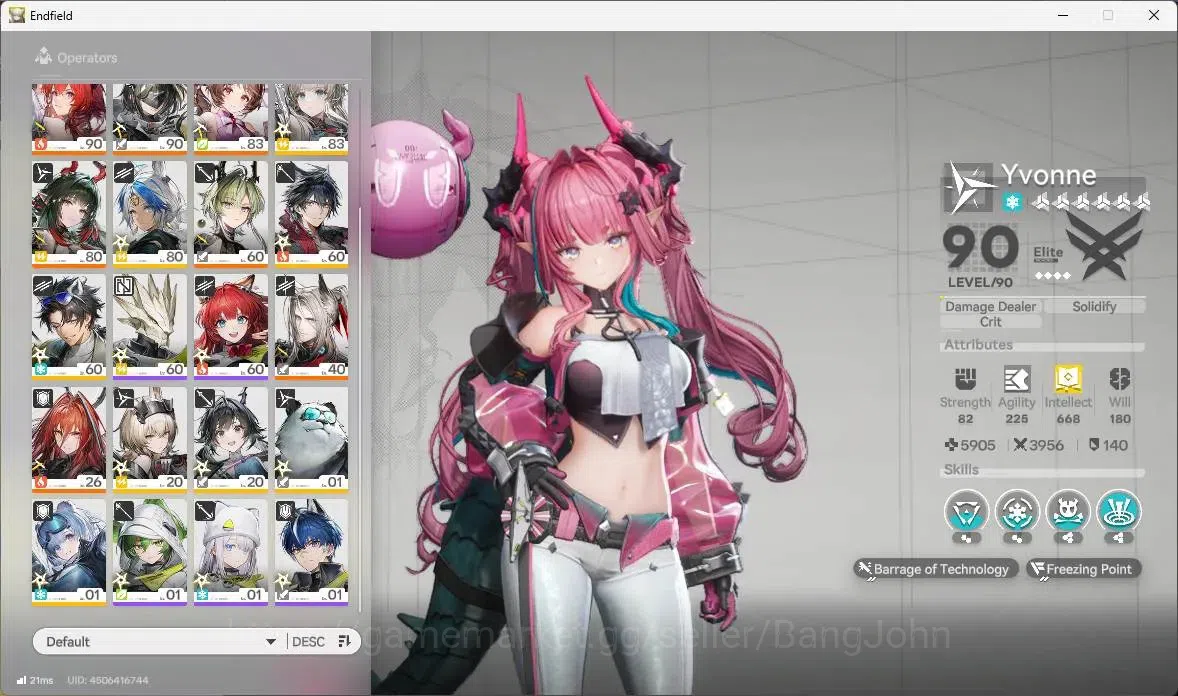This screenshot has width=1178, height=696.
Task: Select the blue-and-white-haired level 80 operator
Action: [150, 213]
